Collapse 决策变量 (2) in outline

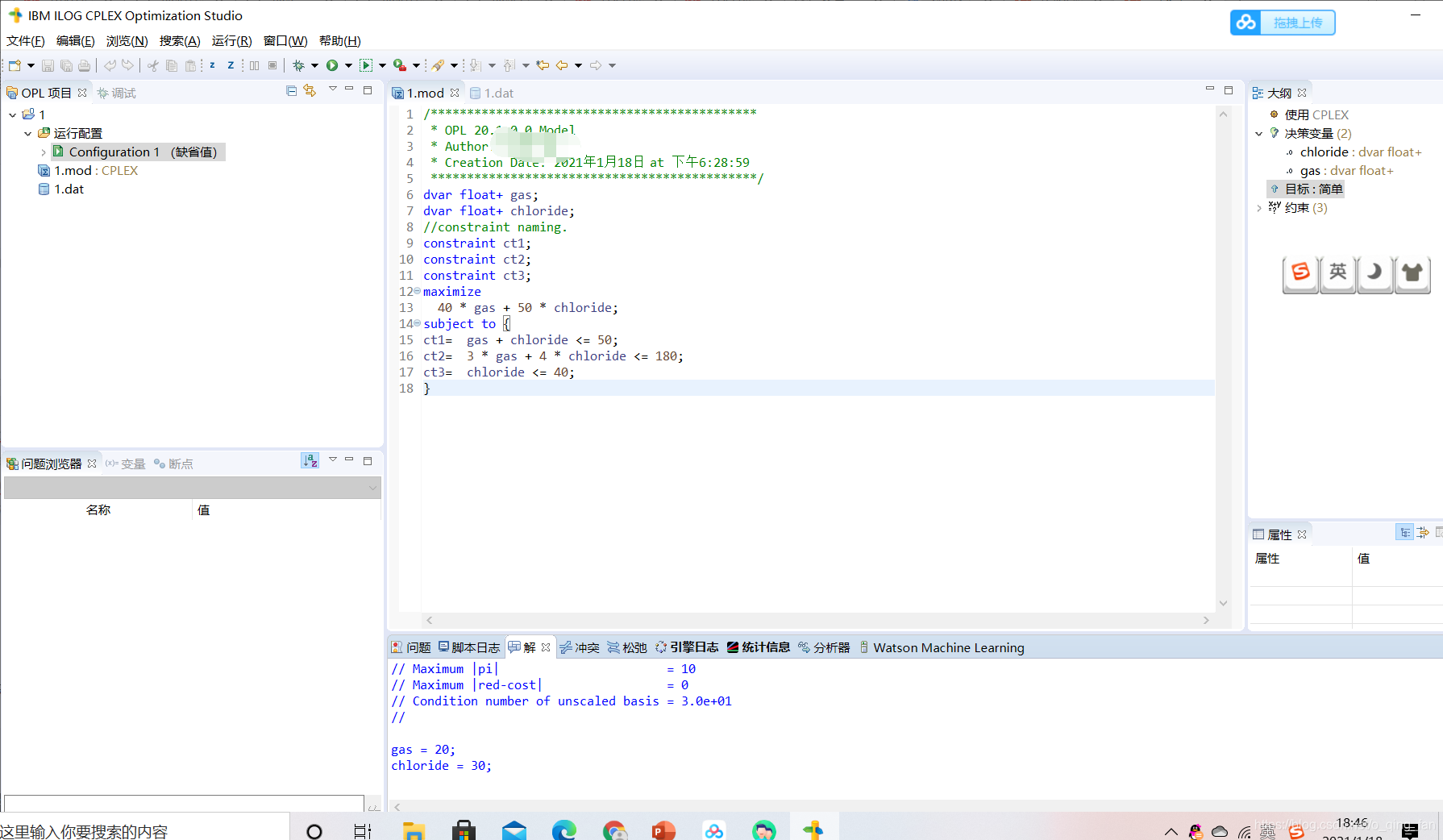tap(1258, 134)
